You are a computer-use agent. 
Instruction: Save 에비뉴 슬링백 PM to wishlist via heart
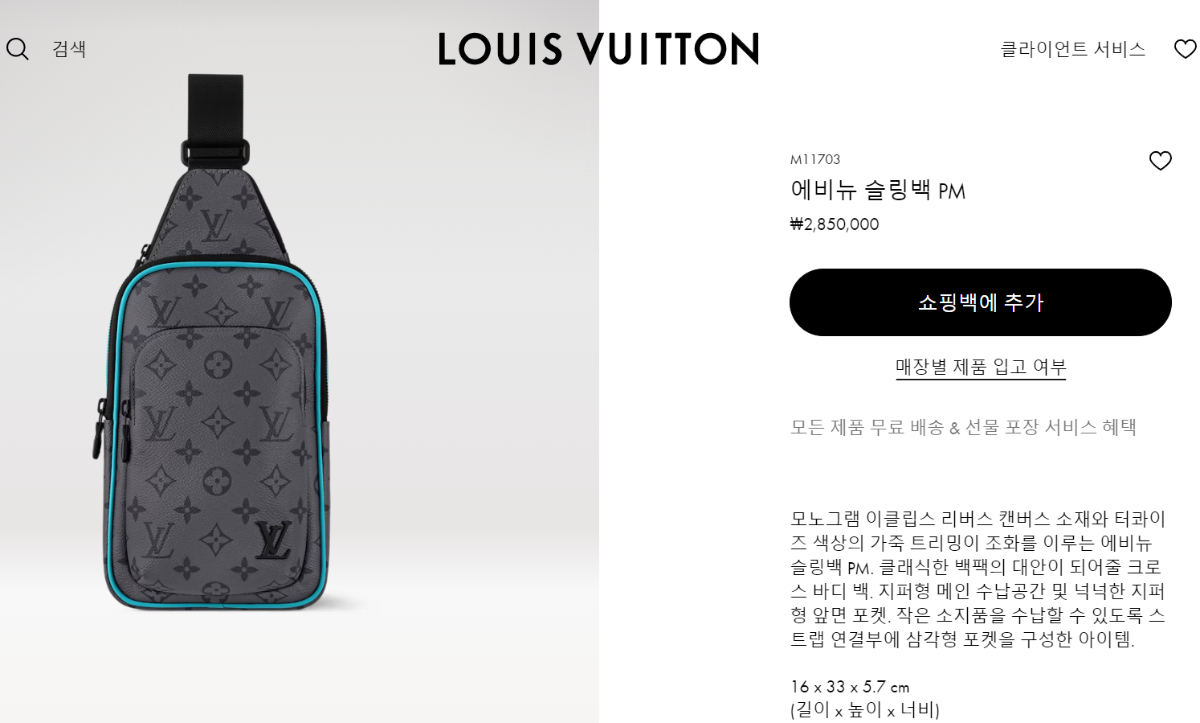pos(1160,160)
